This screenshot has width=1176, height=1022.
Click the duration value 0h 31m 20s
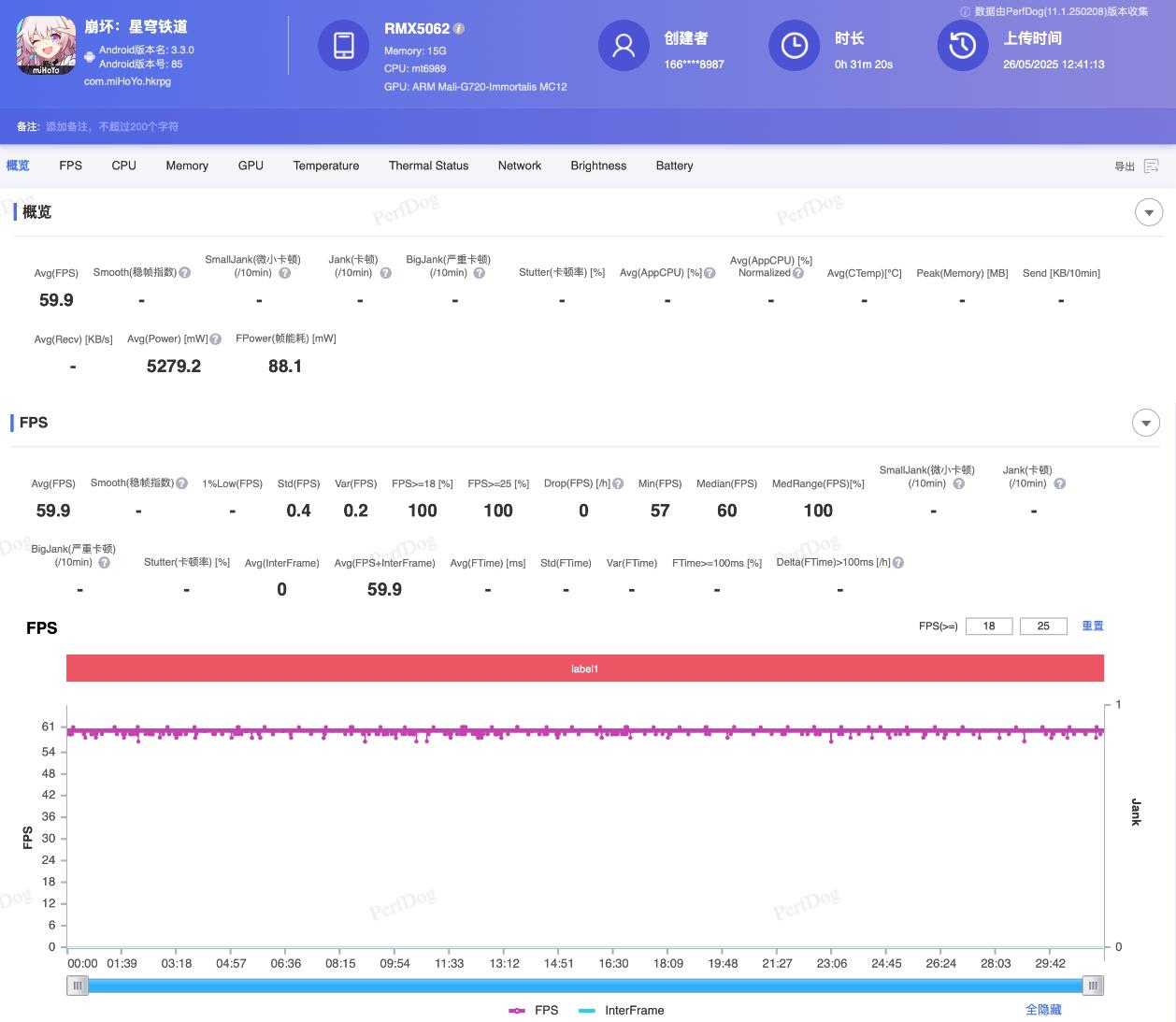(864, 65)
